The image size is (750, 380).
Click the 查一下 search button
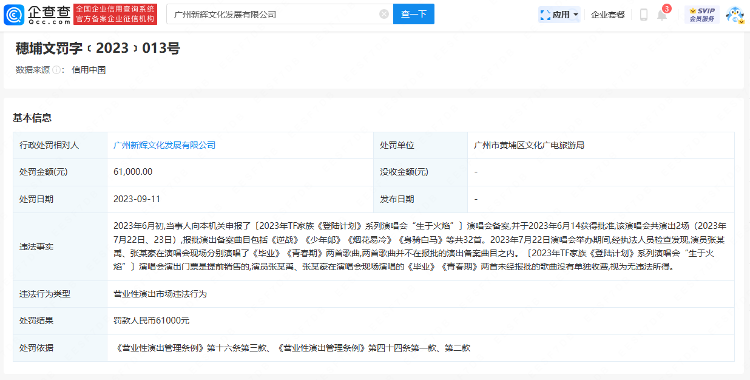pyautogui.click(x=413, y=14)
